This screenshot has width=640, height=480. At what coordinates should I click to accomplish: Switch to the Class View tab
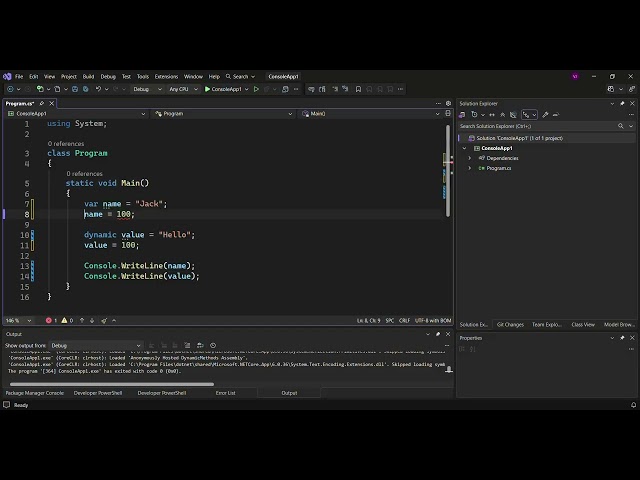pos(583,324)
